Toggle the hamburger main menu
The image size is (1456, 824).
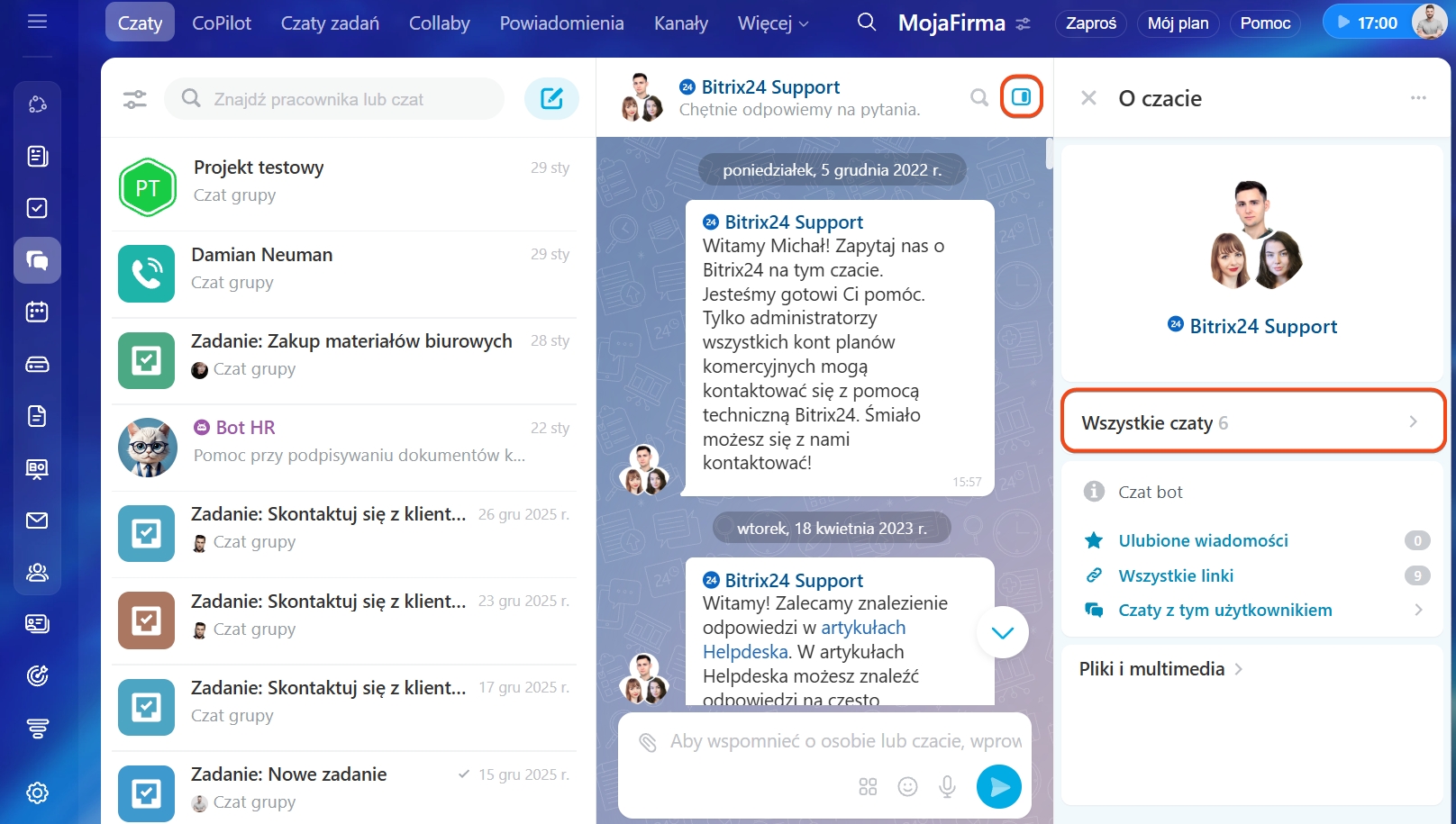point(37,22)
